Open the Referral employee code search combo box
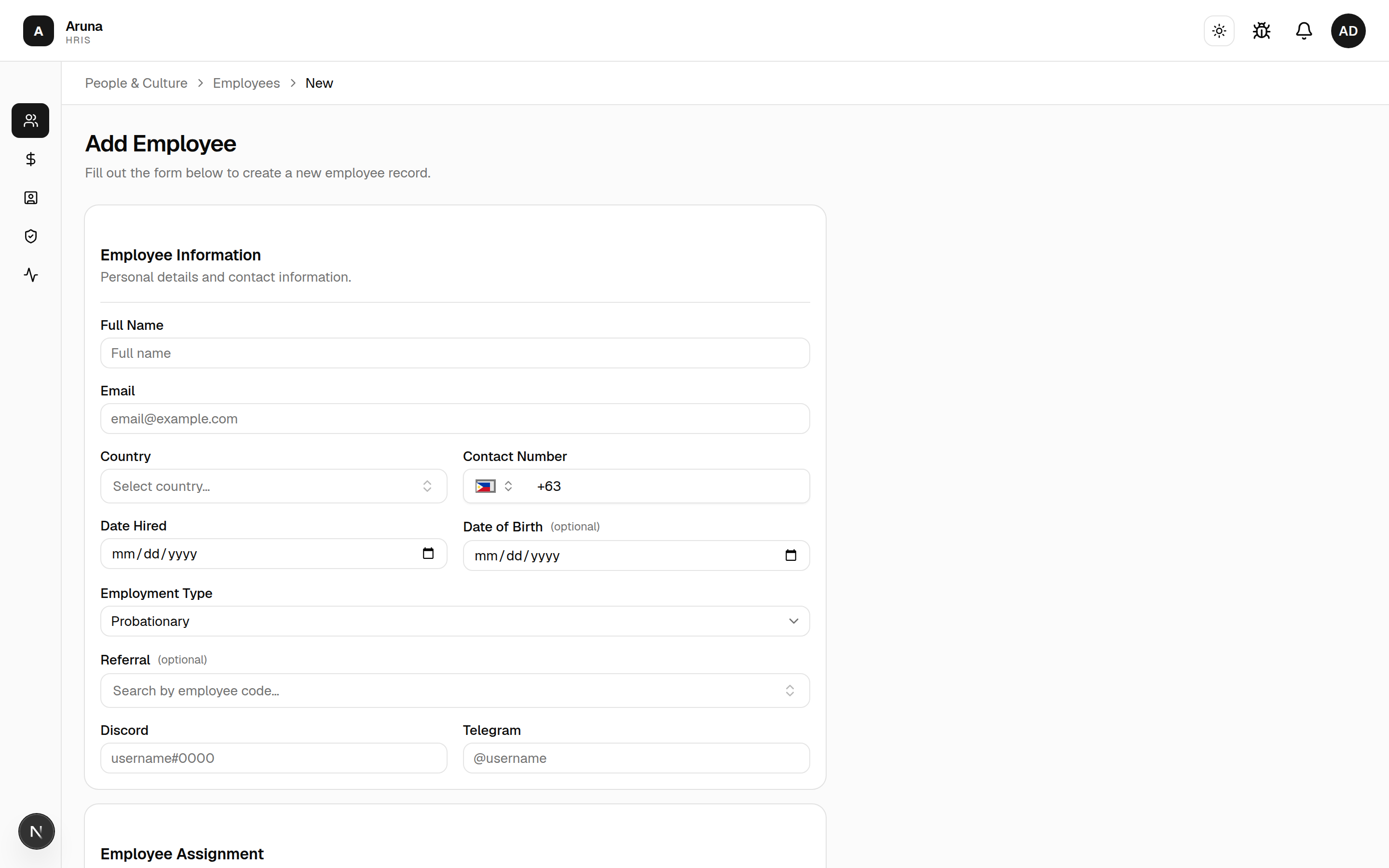The image size is (1389, 868). point(455,691)
